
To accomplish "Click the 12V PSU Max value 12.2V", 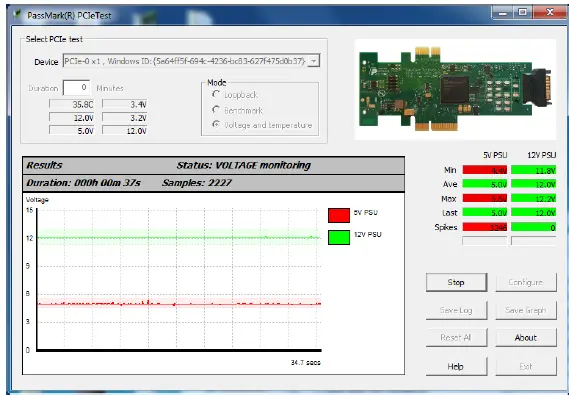I will pos(533,198).
